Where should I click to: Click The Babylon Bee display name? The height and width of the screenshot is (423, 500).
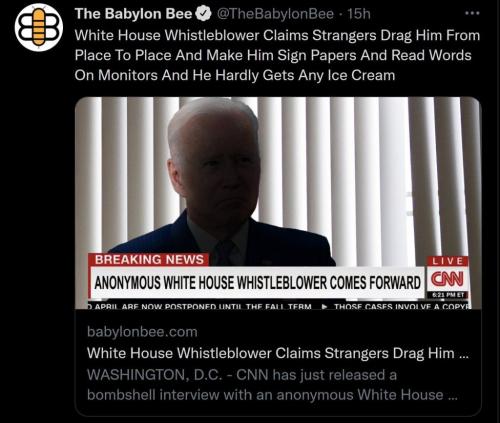[x=134, y=14]
